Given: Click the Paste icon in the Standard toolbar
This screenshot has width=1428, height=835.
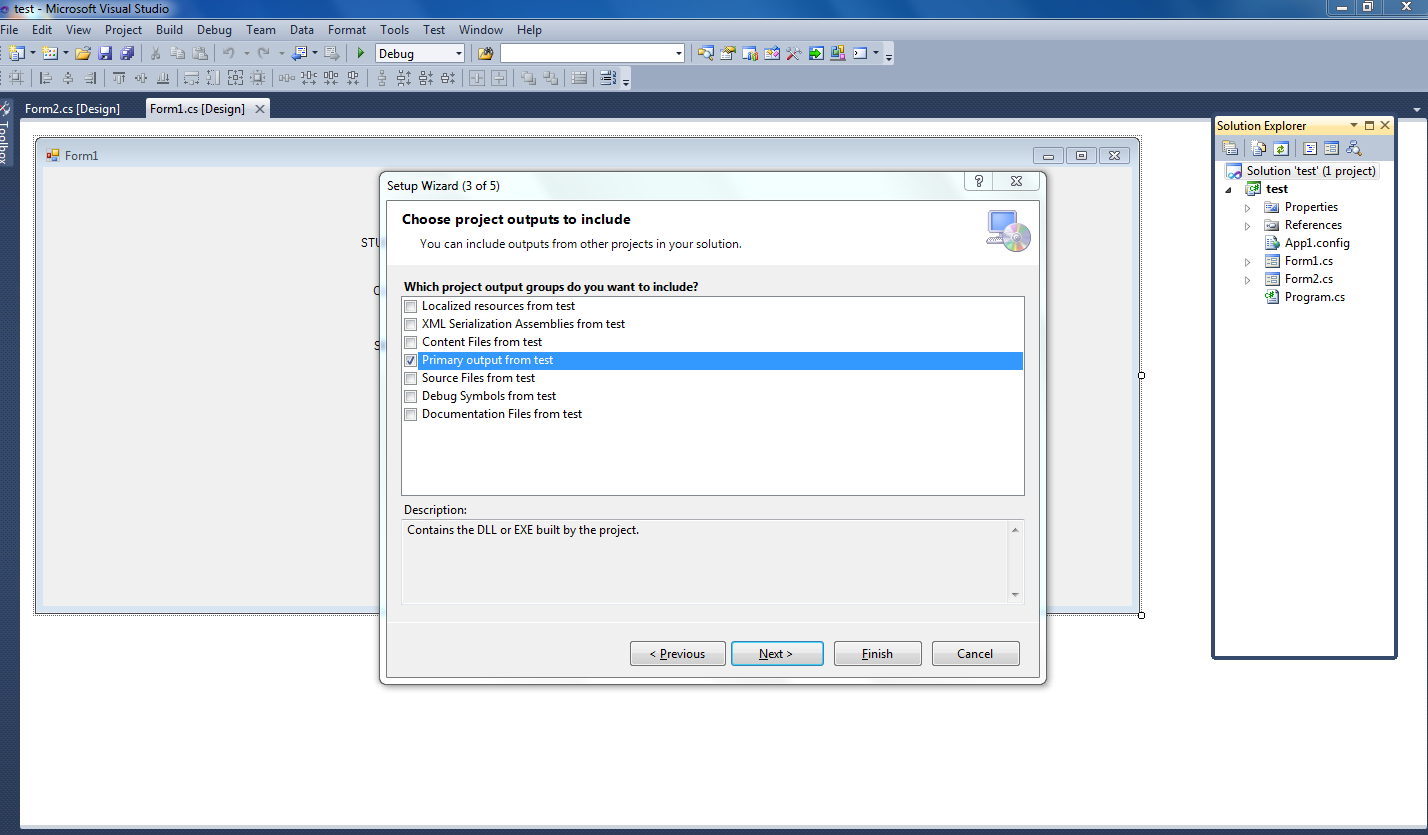Looking at the screenshot, I should (x=199, y=52).
